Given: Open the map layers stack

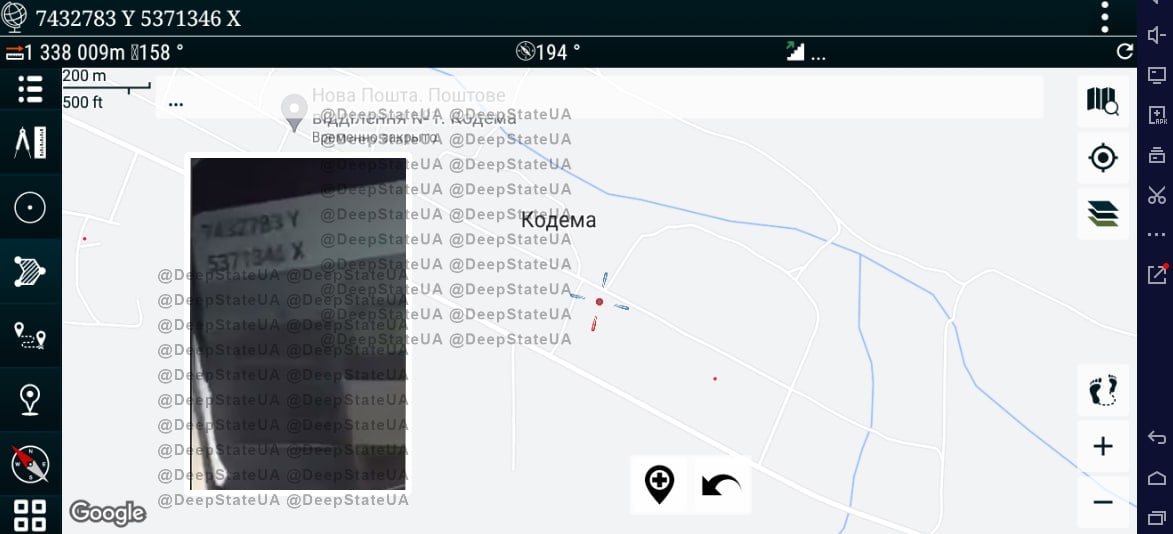Looking at the screenshot, I should 1102,213.
